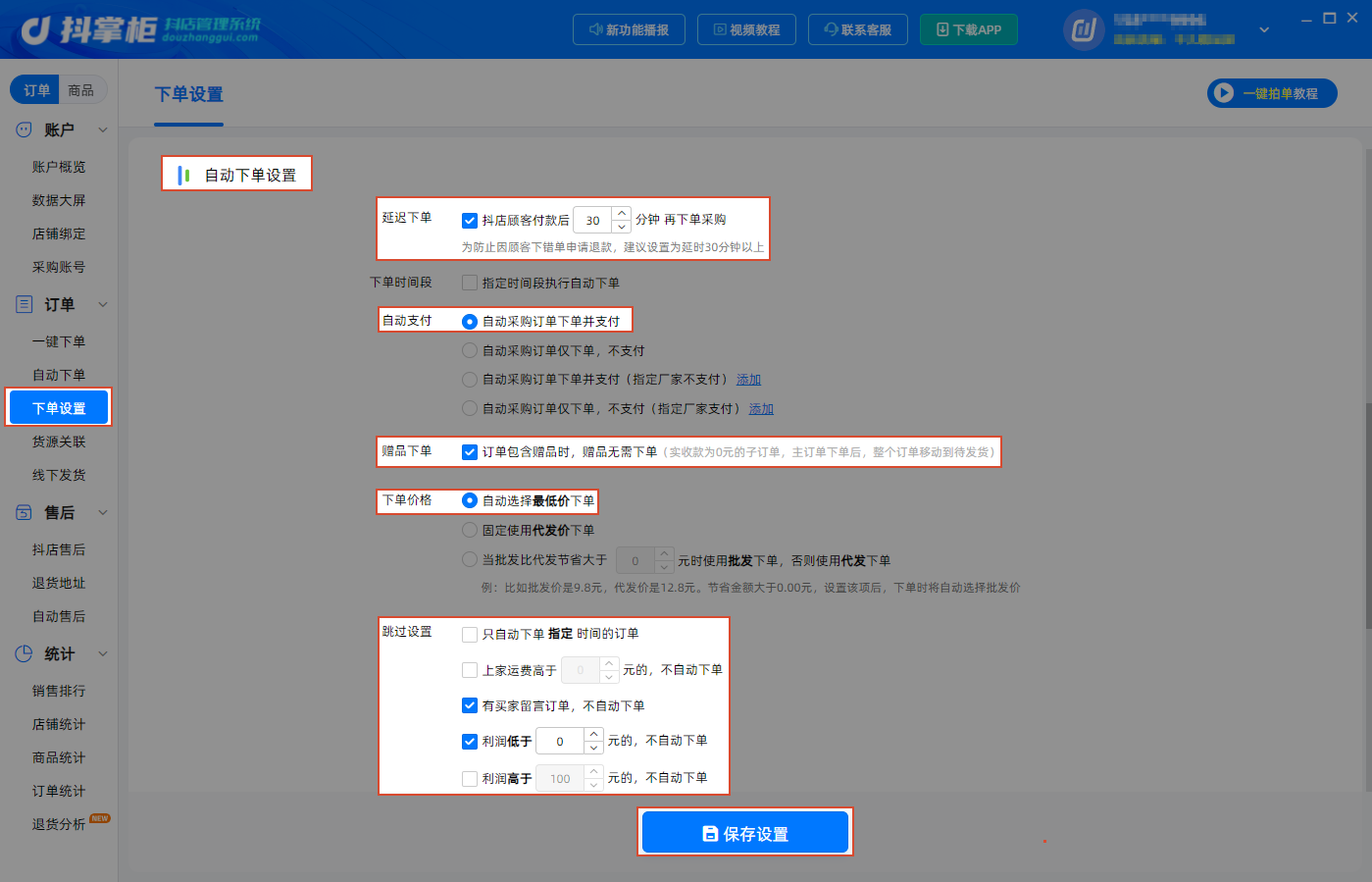
Task: Click the 售后 section icon in sidebar
Action: pyautogui.click(x=25, y=512)
